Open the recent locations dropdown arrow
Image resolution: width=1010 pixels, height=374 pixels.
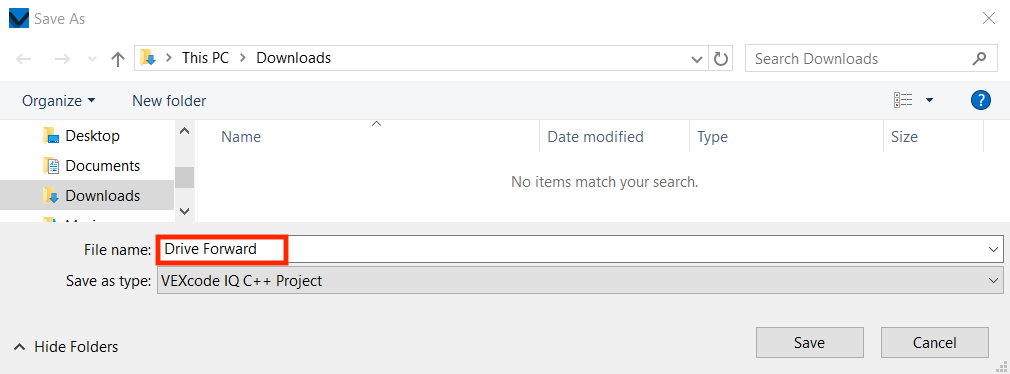(92, 59)
